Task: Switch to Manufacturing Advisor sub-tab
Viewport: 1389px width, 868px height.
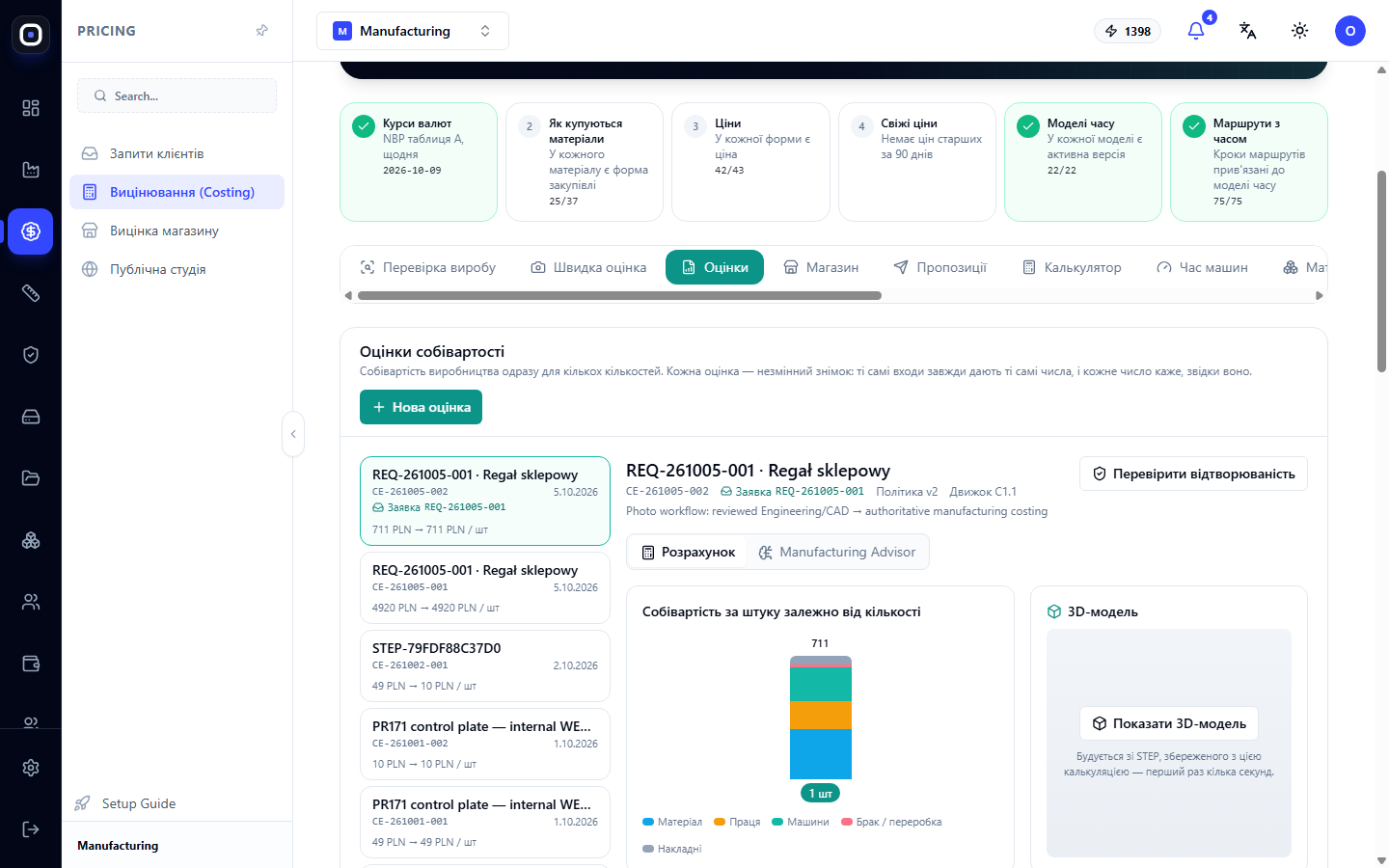Action: pos(837,552)
